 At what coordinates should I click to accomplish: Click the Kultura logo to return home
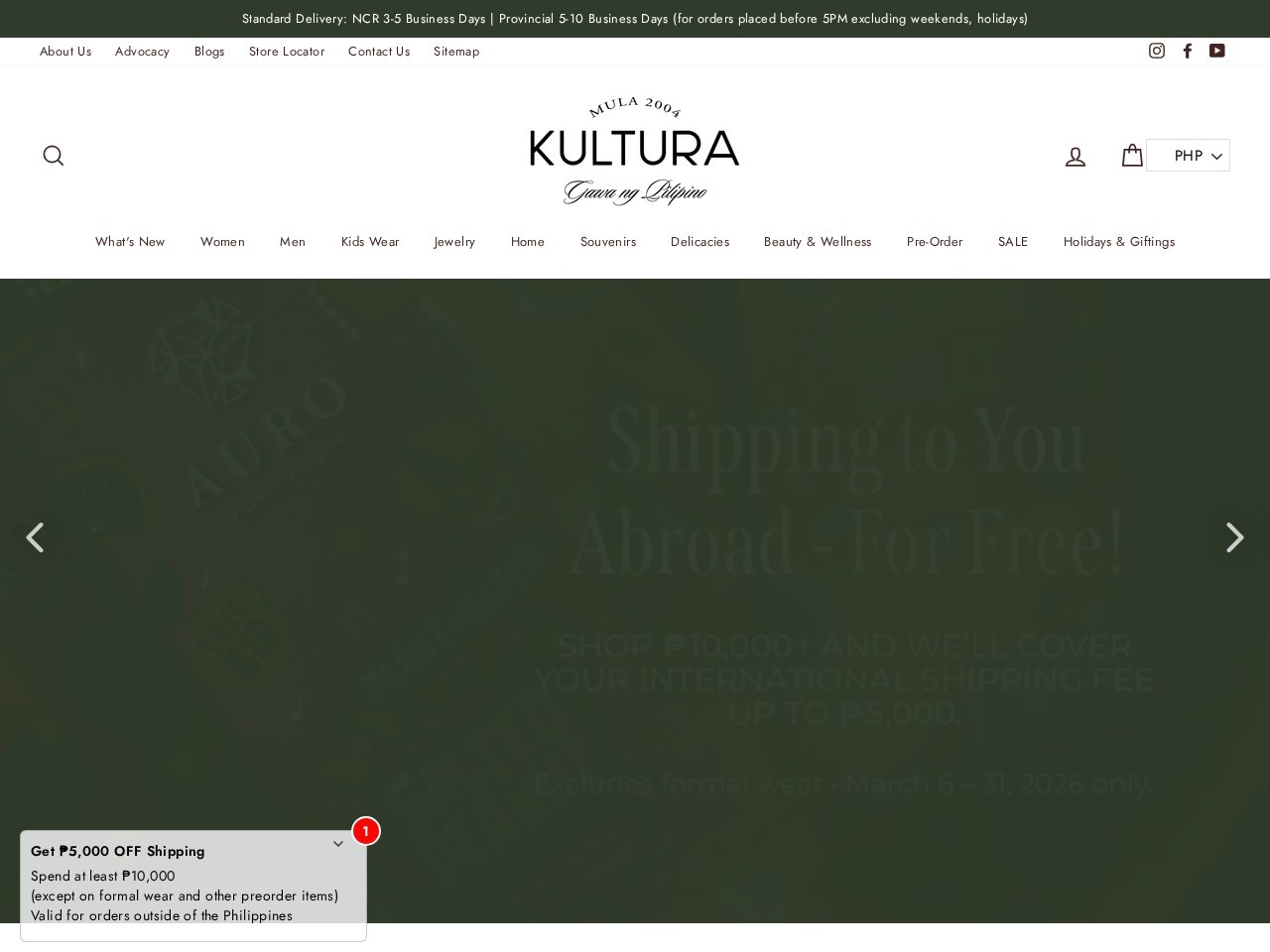635,151
